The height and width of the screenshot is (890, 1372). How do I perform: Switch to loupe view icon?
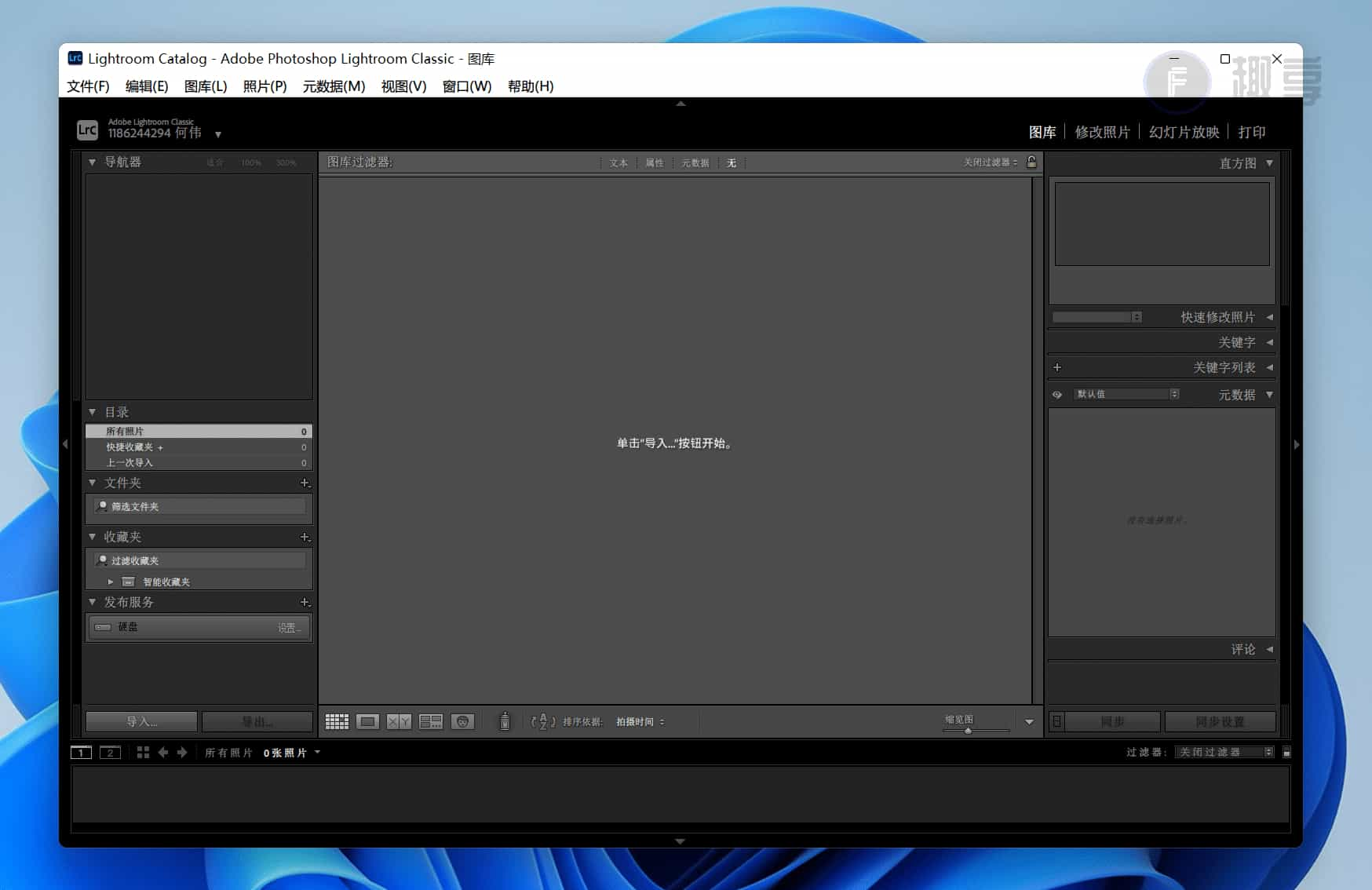(367, 721)
